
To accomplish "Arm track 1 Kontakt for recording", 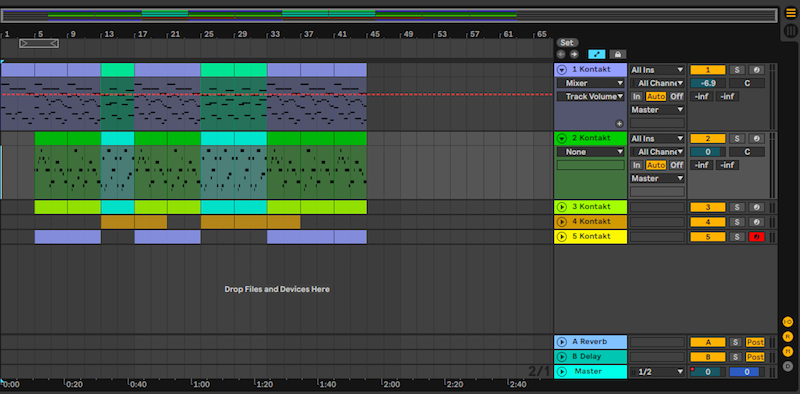I will click(757, 70).
